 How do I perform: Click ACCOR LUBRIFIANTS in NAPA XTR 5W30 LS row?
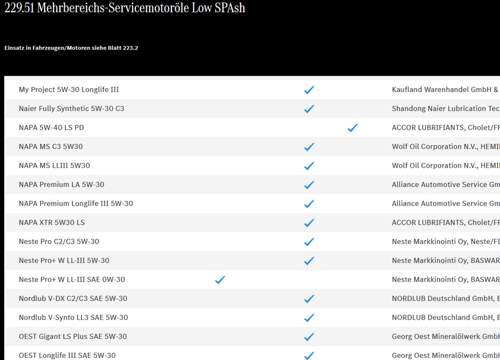tap(446, 222)
